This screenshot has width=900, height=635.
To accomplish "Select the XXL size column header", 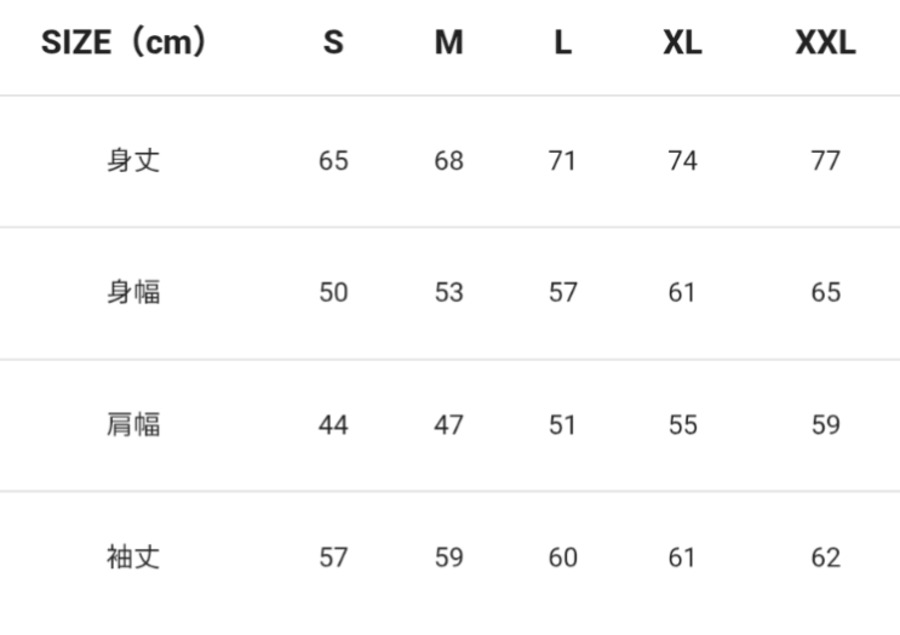I will (x=825, y=43).
